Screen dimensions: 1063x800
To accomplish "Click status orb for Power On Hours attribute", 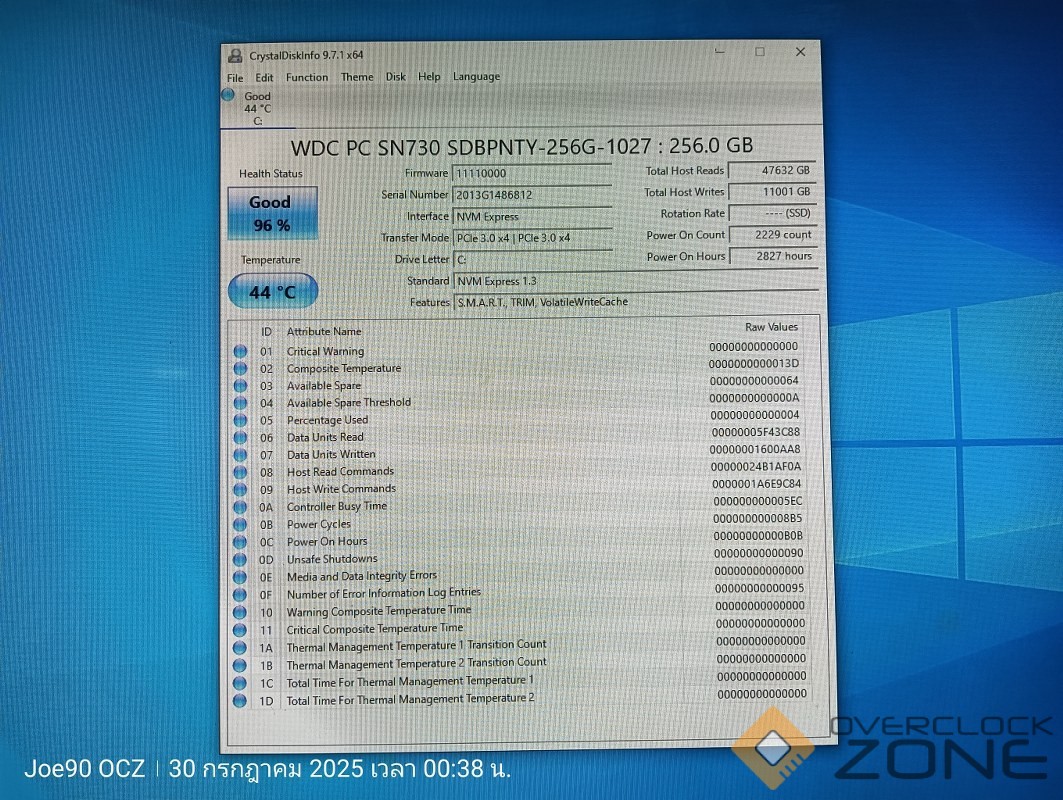I will (x=240, y=542).
